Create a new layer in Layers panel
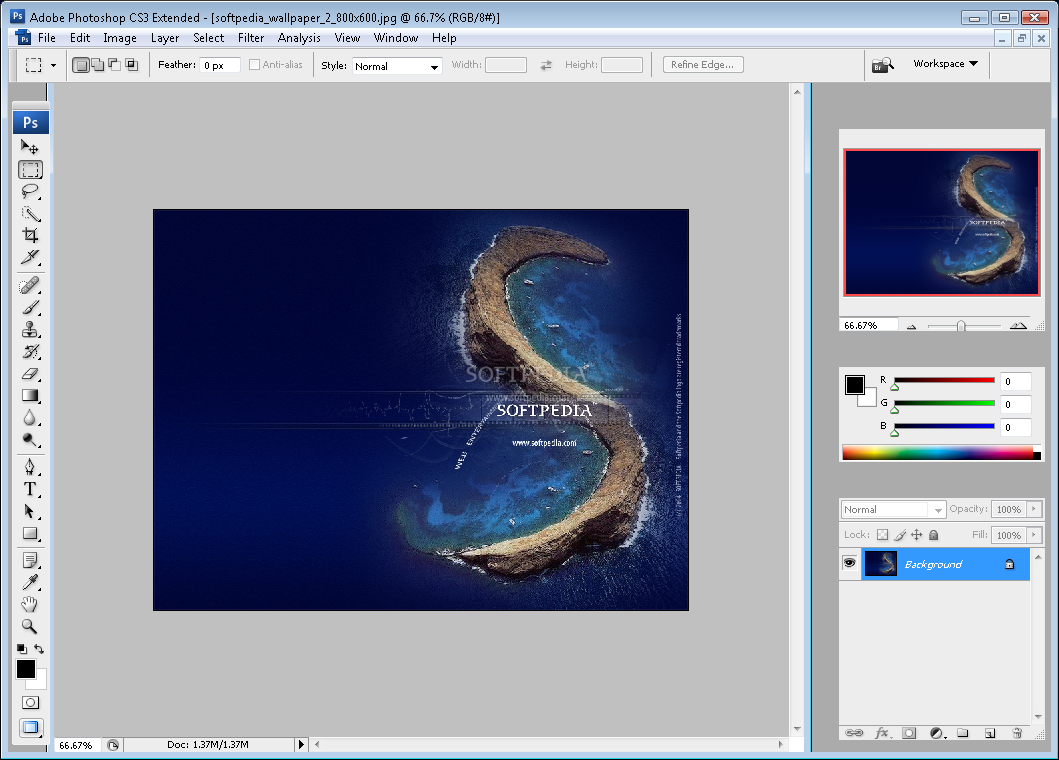The height and width of the screenshot is (760, 1059). (989, 733)
